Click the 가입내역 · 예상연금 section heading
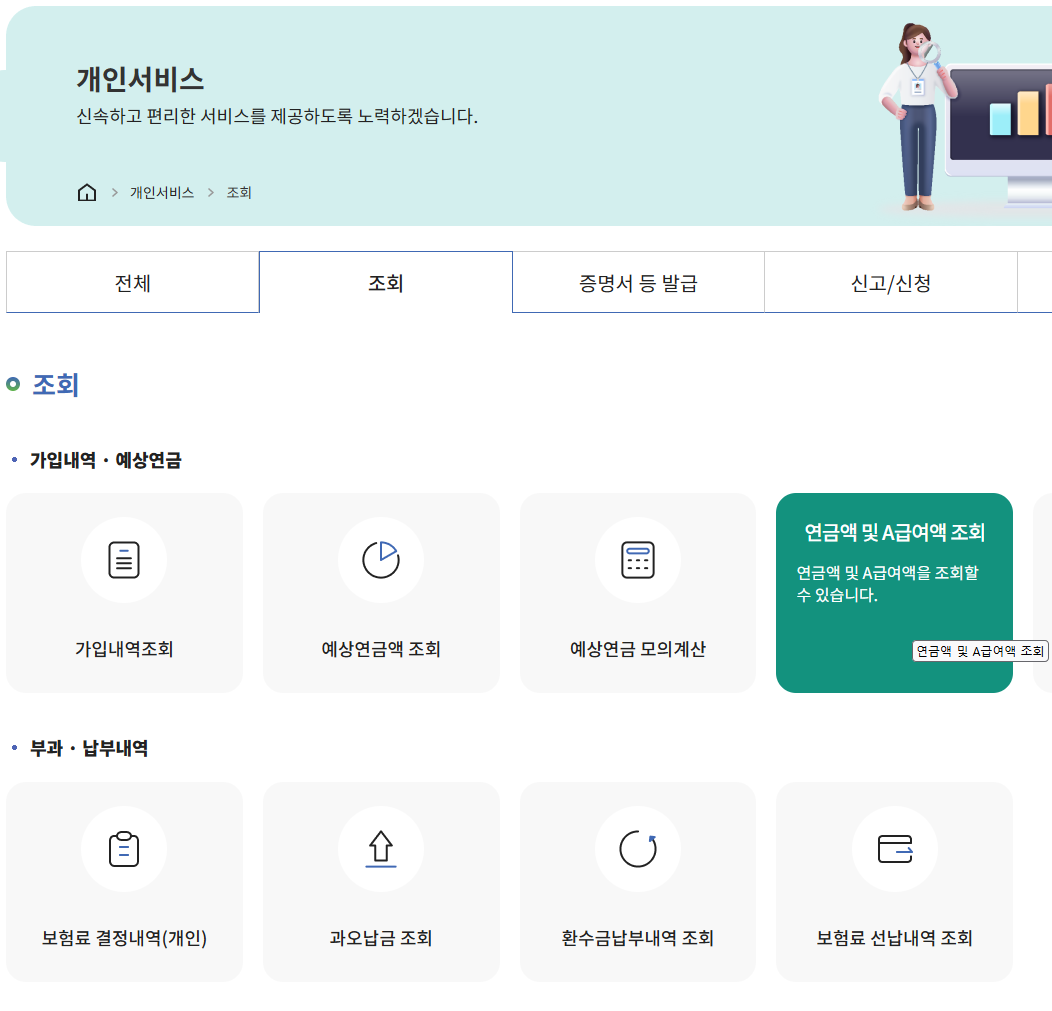The width and height of the screenshot is (1052, 1011). [105, 460]
